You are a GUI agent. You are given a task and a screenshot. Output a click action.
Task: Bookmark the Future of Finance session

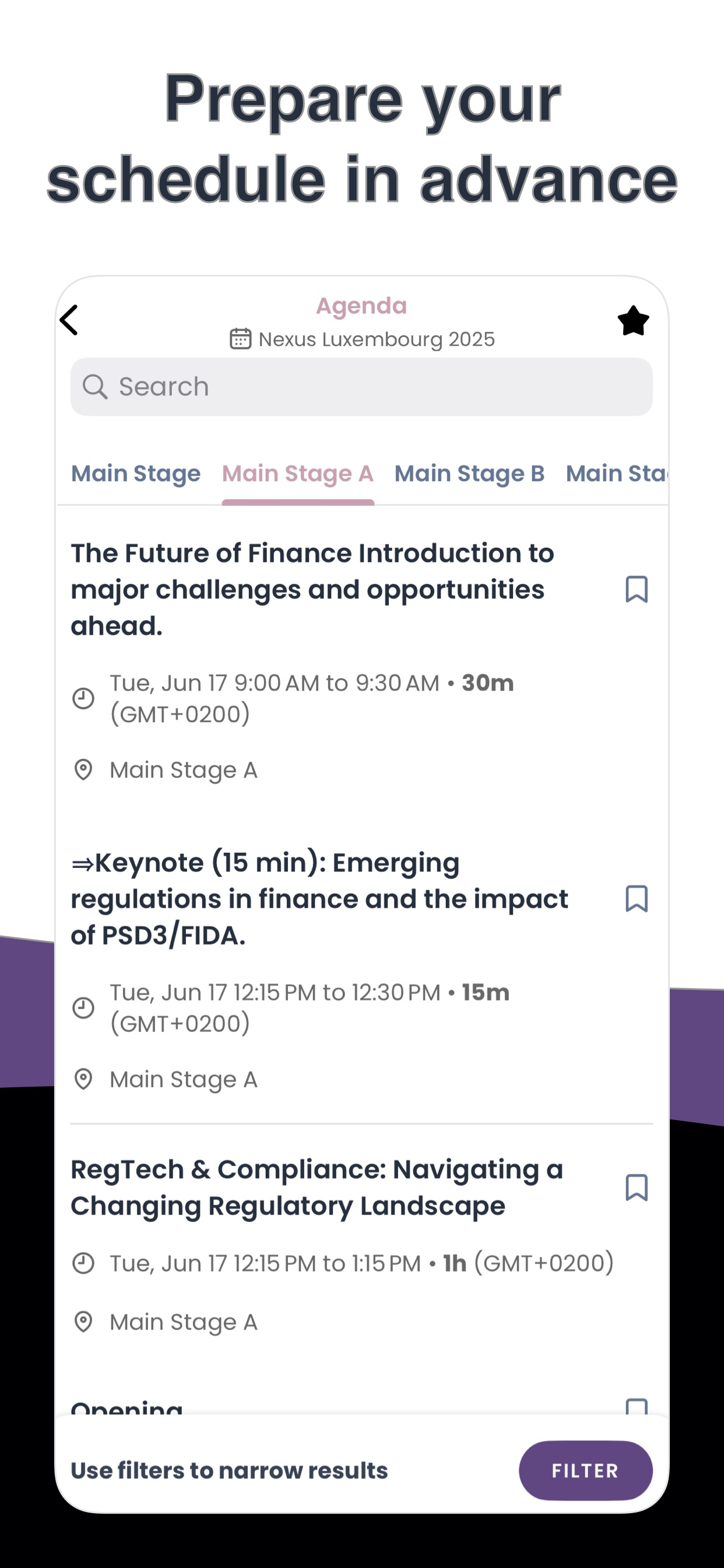coord(637,589)
